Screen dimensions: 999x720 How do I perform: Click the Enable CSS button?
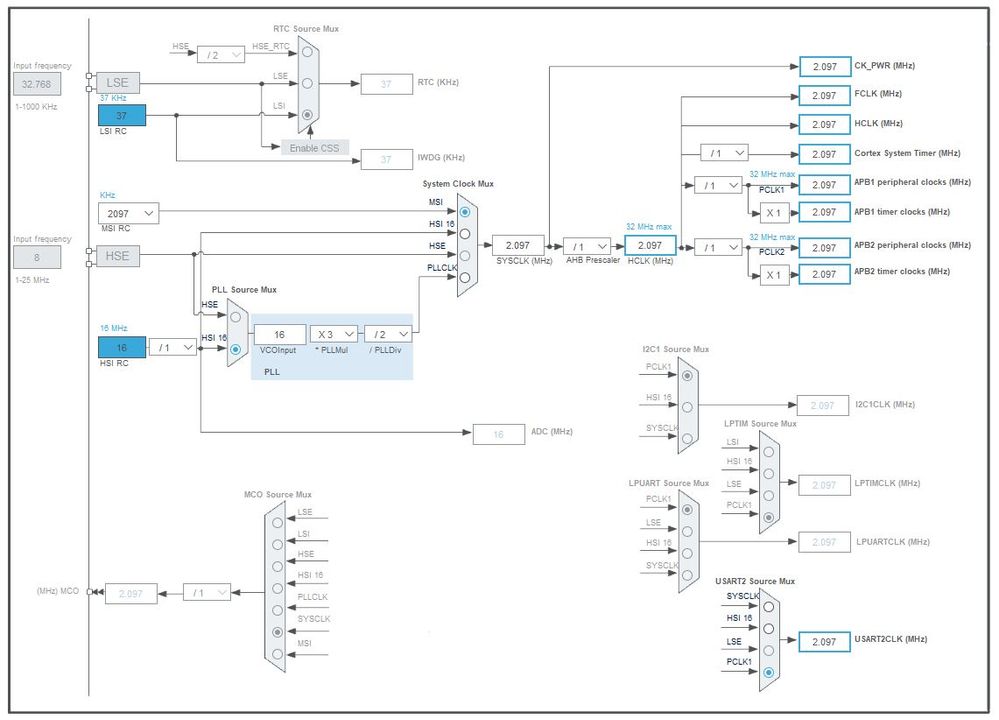pyautogui.click(x=315, y=148)
